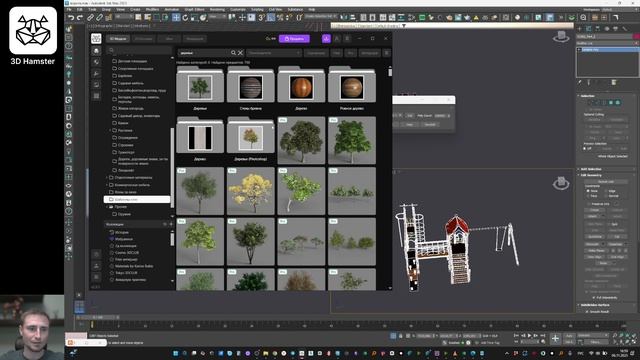This screenshot has width=640, height=360.
Task: Activate the Select and Move tool
Action: click(x=176, y=17)
